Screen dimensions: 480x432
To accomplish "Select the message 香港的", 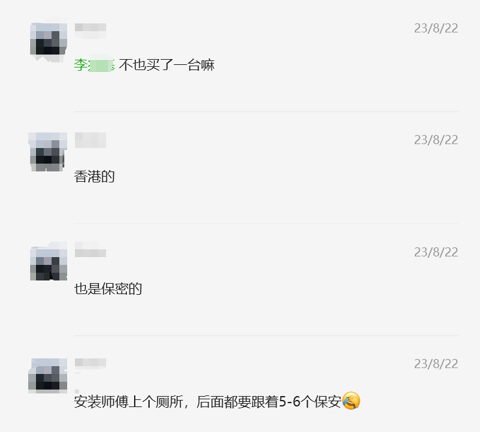I will (x=94, y=176).
